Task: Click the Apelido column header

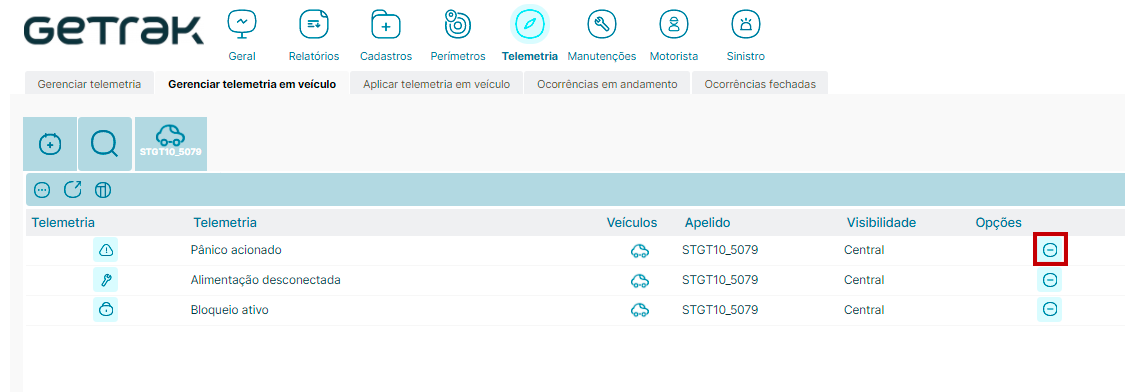Action: pyautogui.click(x=707, y=223)
